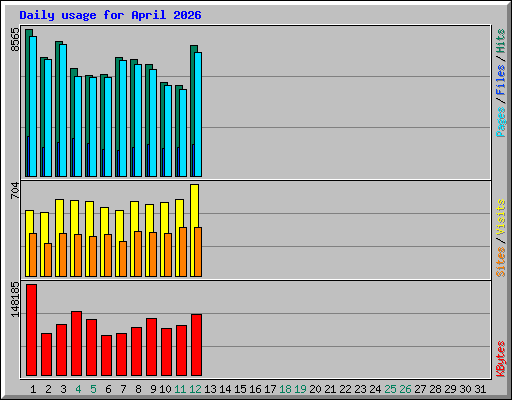Click day "29" on the x-axis
The image size is (512, 400).
click(x=450, y=389)
